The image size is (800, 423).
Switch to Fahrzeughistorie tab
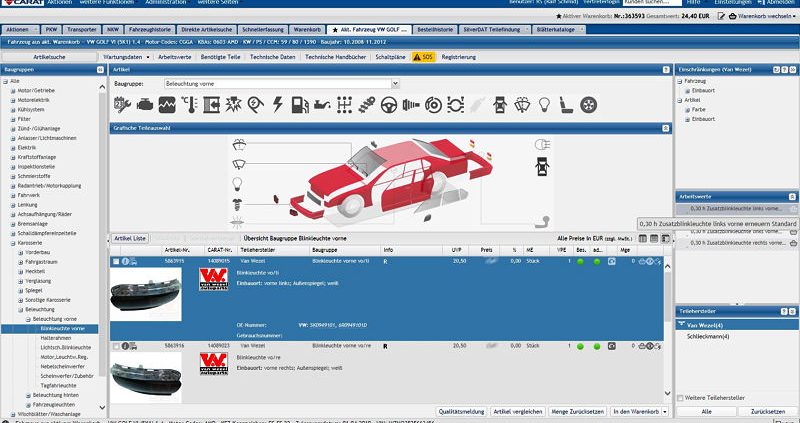coord(149,30)
